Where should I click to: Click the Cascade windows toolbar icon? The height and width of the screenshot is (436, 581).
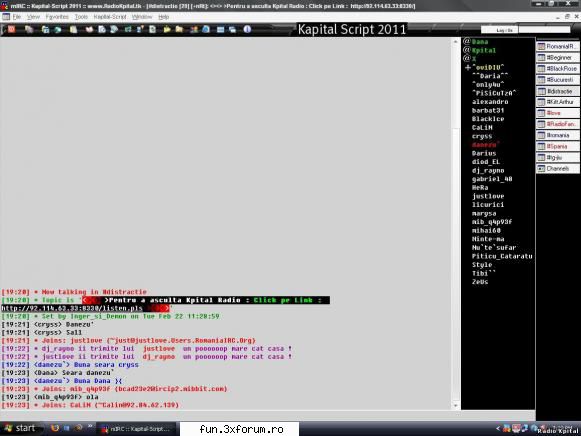(233, 29)
